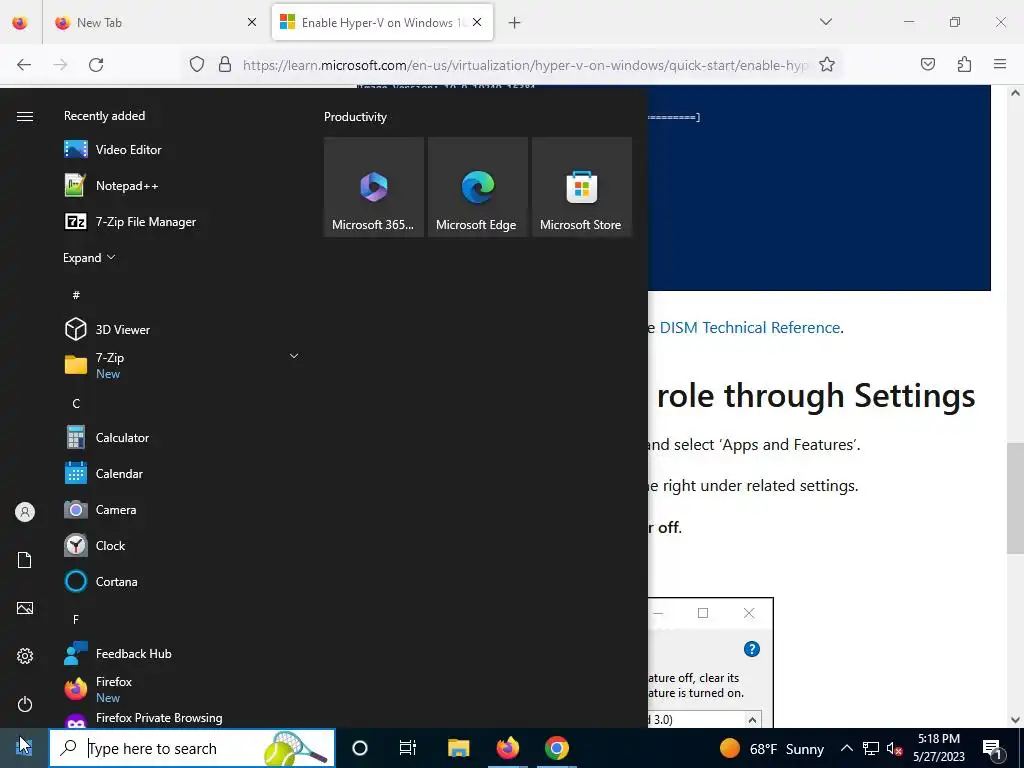Click the Windows Start button

coord(24,748)
